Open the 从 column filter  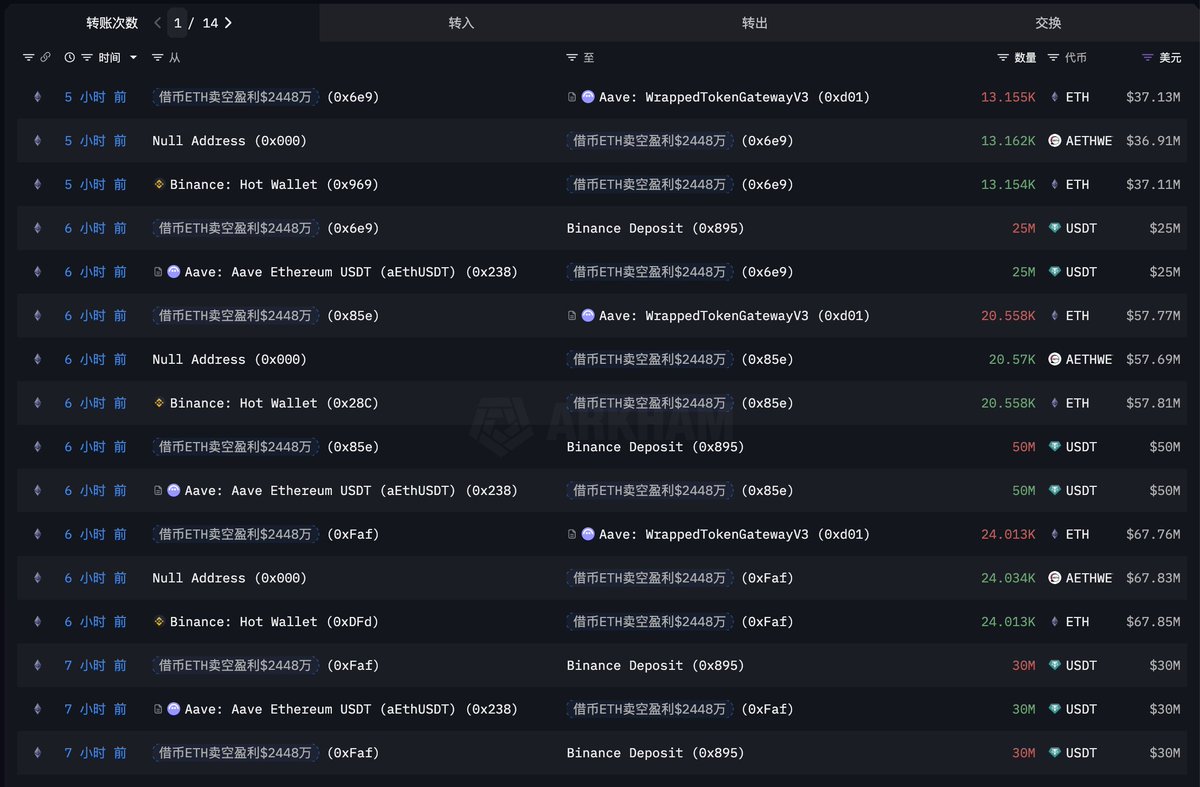tap(158, 58)
